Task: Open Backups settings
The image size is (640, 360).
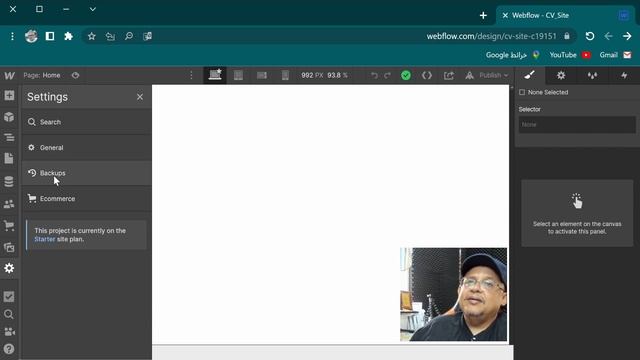Action: click(87, 173)
